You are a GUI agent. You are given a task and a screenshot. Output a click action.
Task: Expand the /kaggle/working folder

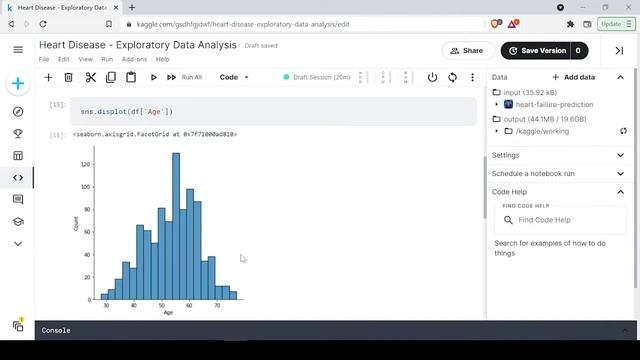tap(497, 131)
